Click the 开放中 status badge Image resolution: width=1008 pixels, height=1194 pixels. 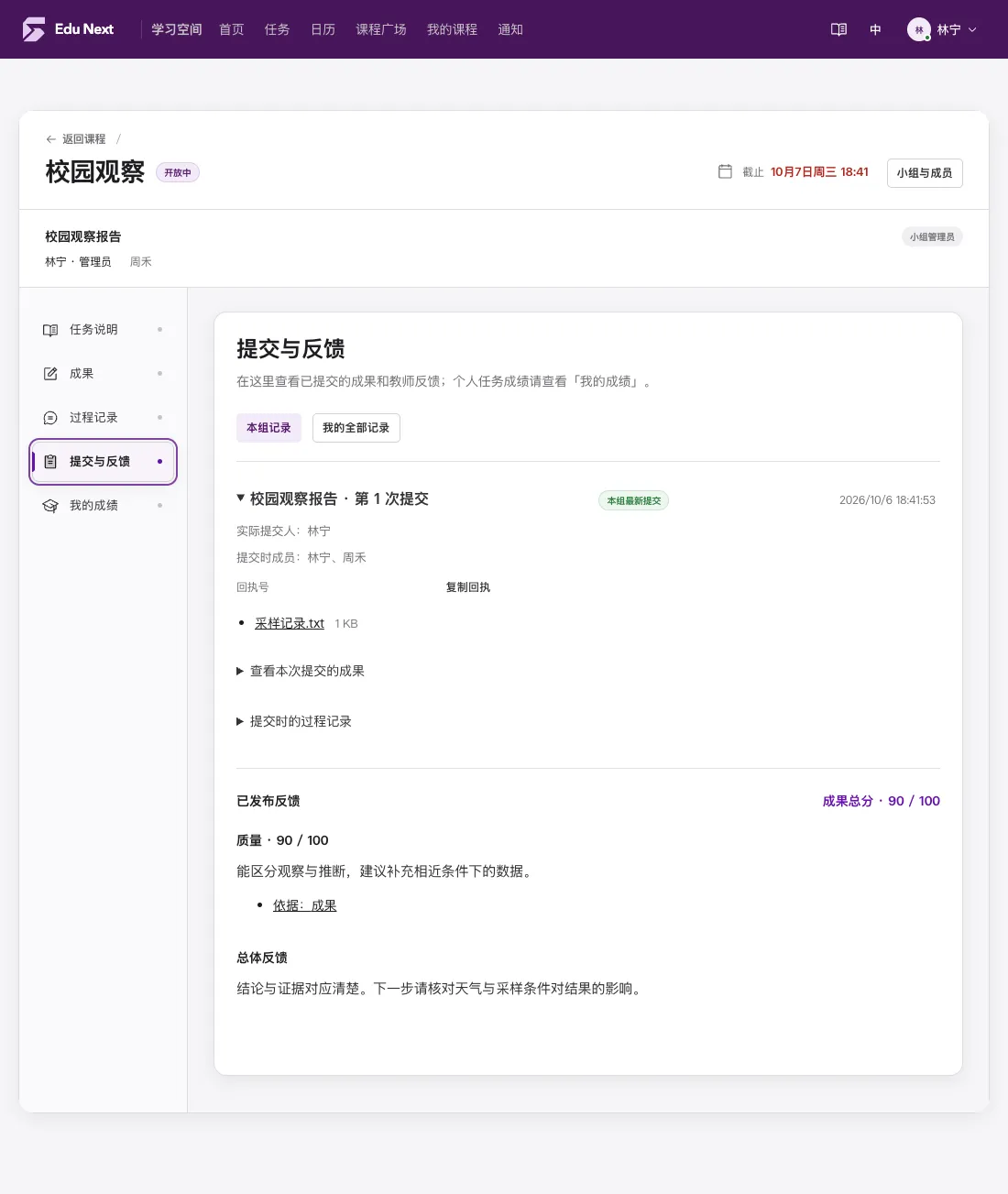point(178,172)
